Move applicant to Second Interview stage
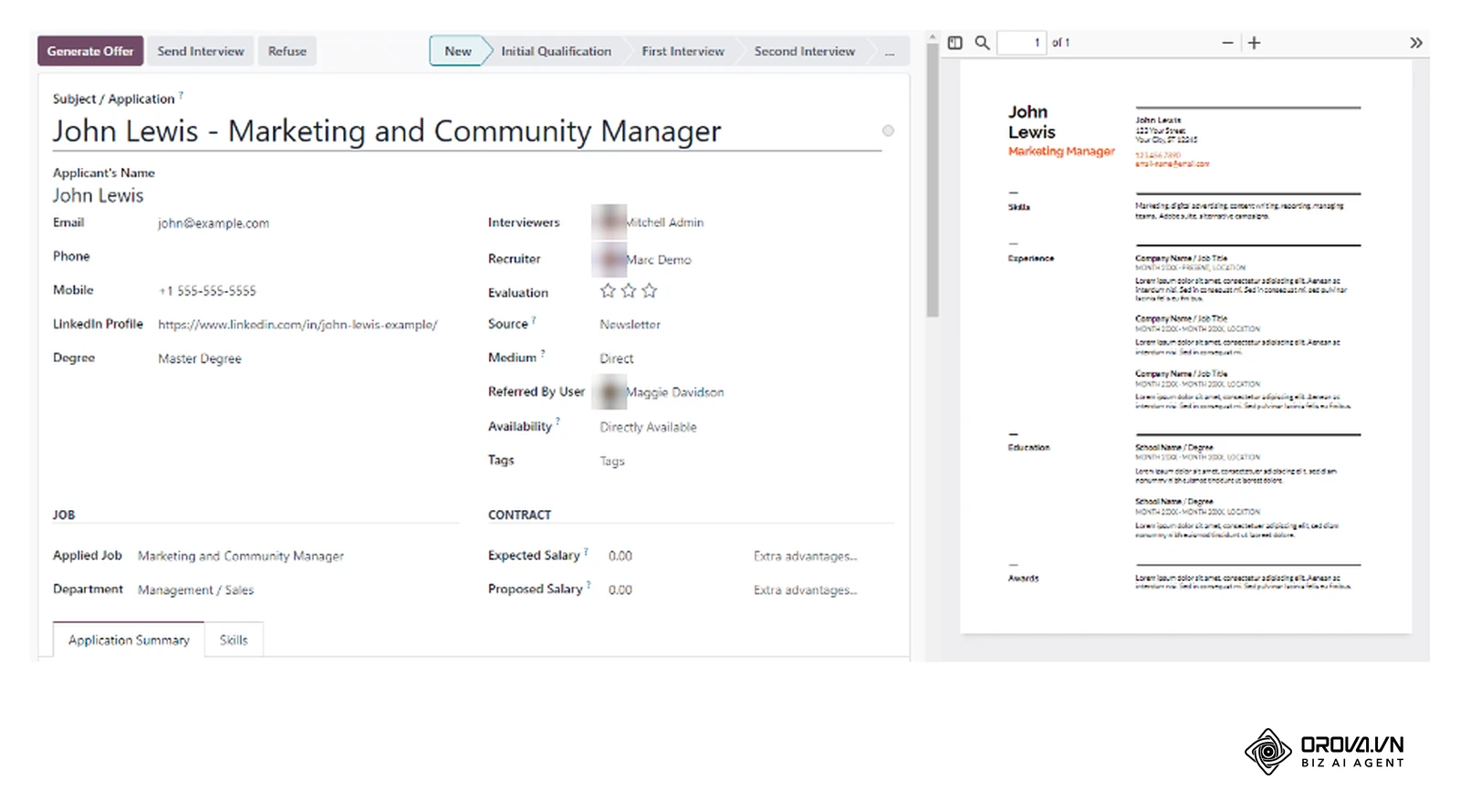This screenshot has width=1460, height=812. coord(805,51)
